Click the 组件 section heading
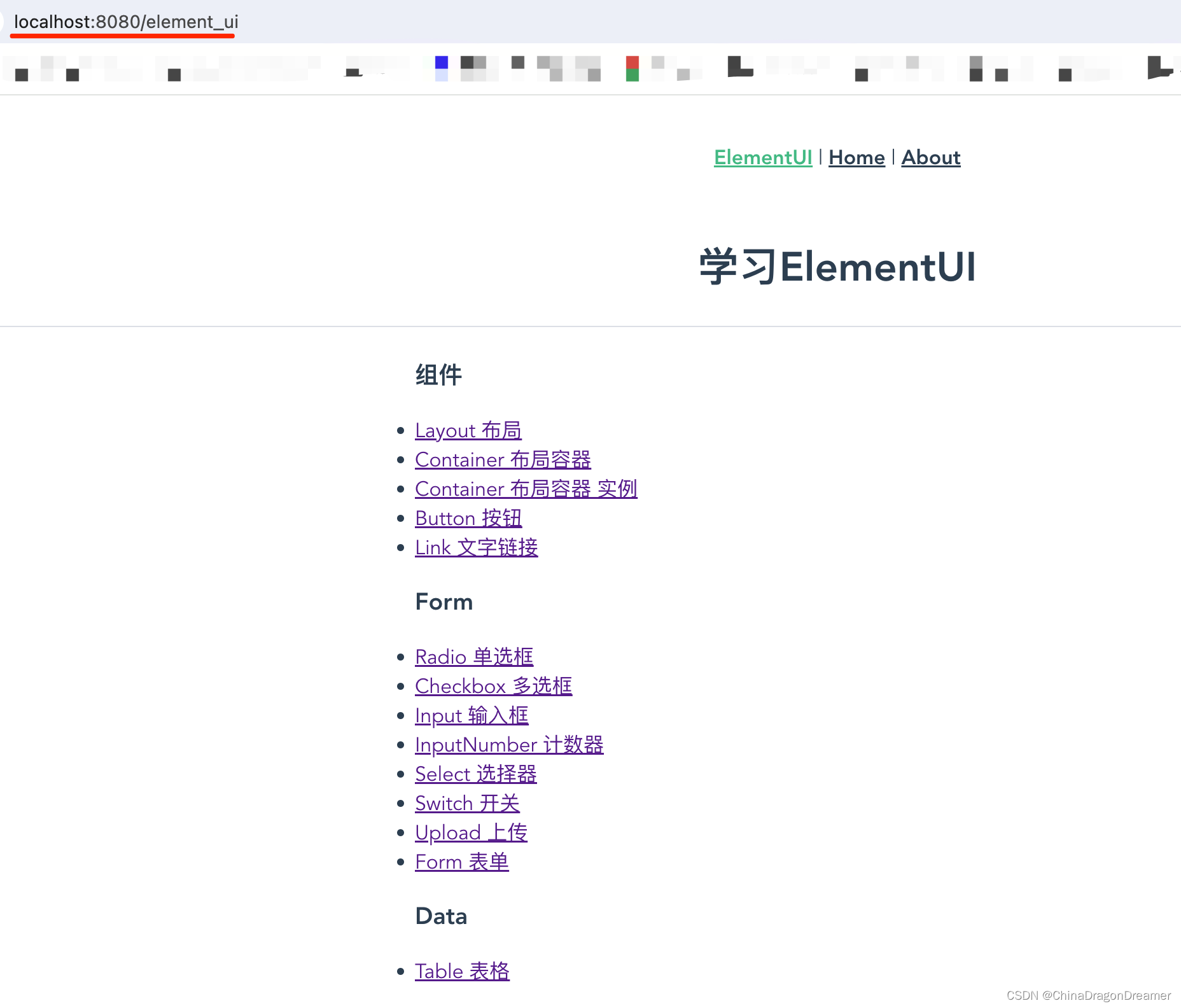Screen dimensions: 1181x1008 [x=438, y=375]
